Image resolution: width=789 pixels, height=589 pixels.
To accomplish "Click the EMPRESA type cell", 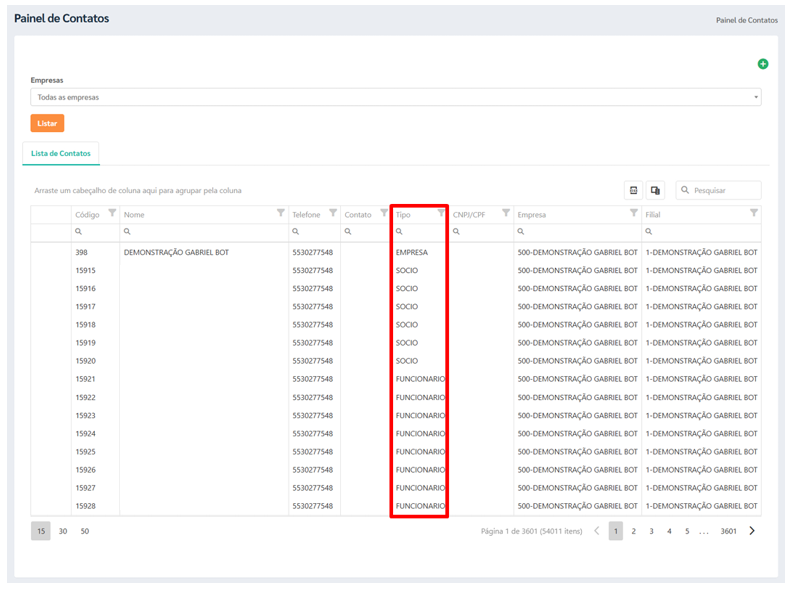I will [x=412, y=253].
